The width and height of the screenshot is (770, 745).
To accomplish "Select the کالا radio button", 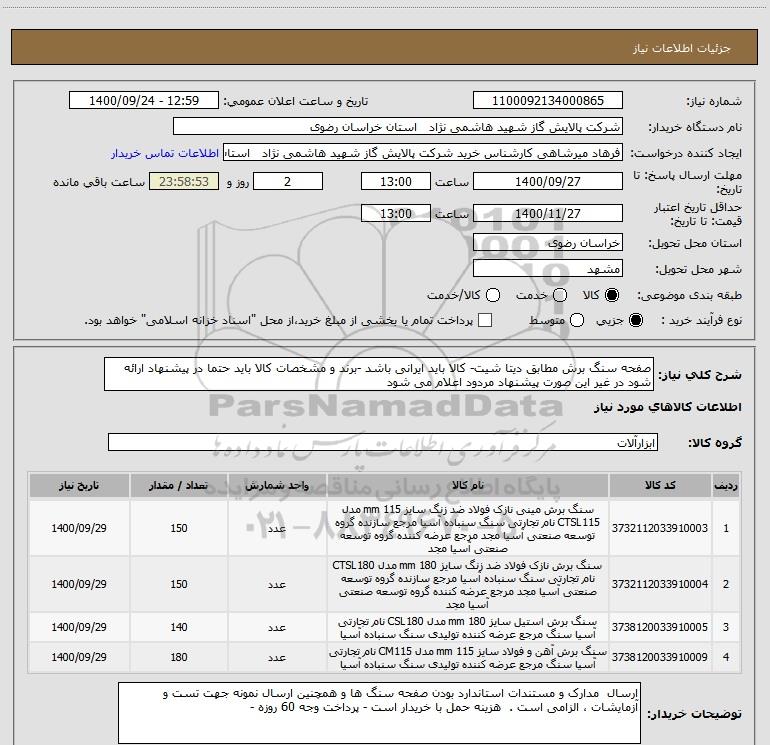I will pos(612,295).
